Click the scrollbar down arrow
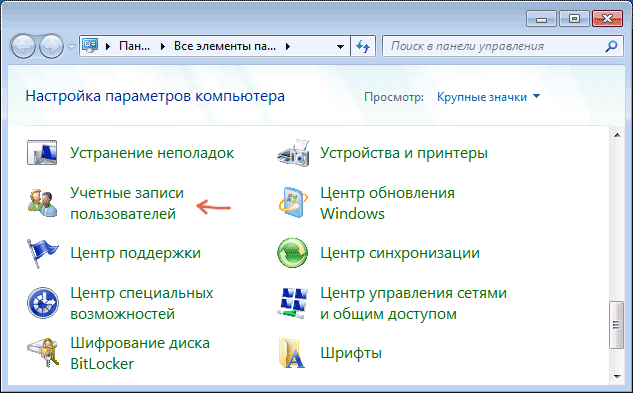This screenshot has width=633, height=393. tap(617, 376)
